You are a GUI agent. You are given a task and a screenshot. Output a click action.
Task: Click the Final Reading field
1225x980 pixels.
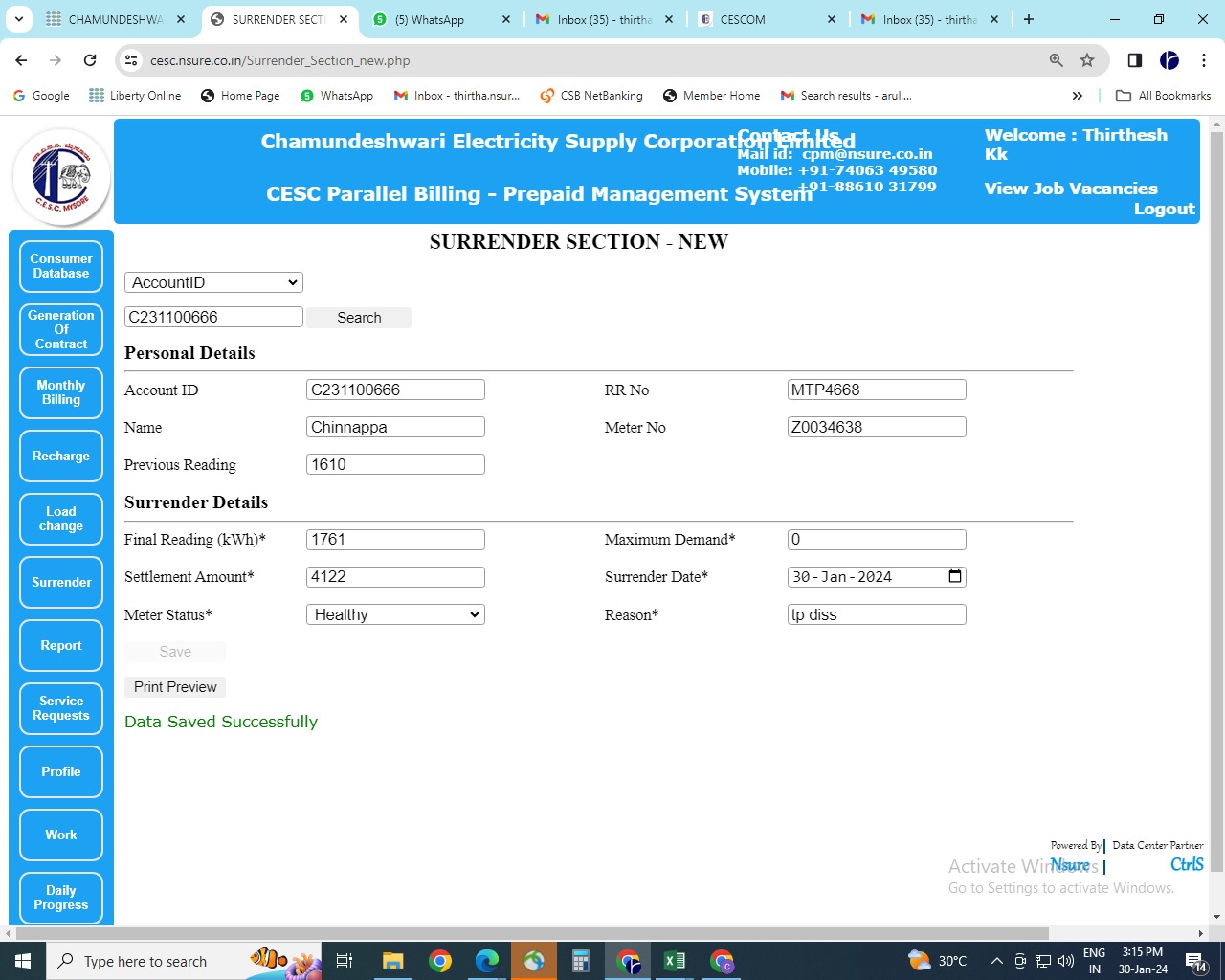395,540
